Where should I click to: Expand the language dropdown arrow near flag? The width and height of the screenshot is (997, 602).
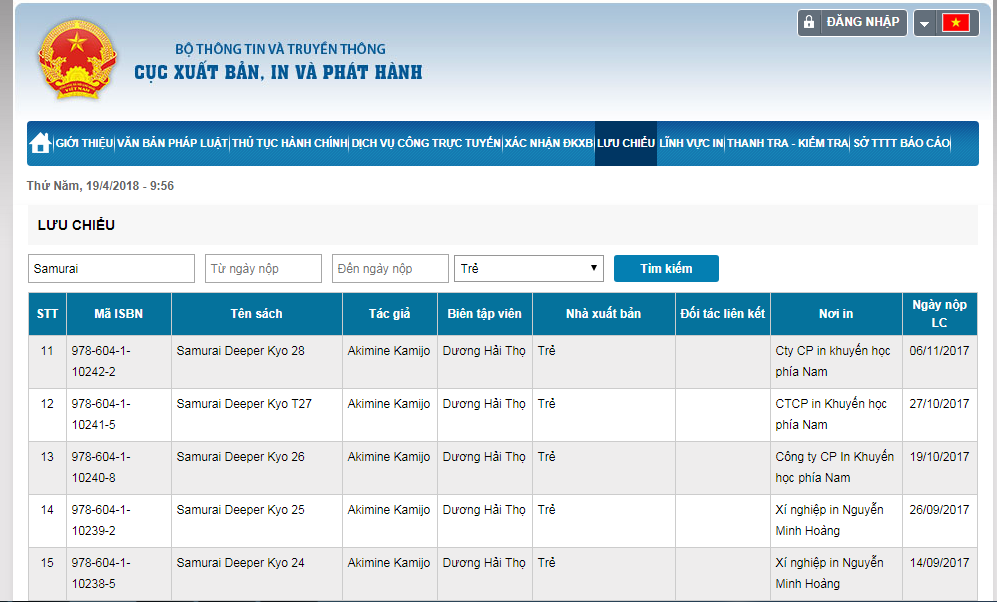pos(925,23)
